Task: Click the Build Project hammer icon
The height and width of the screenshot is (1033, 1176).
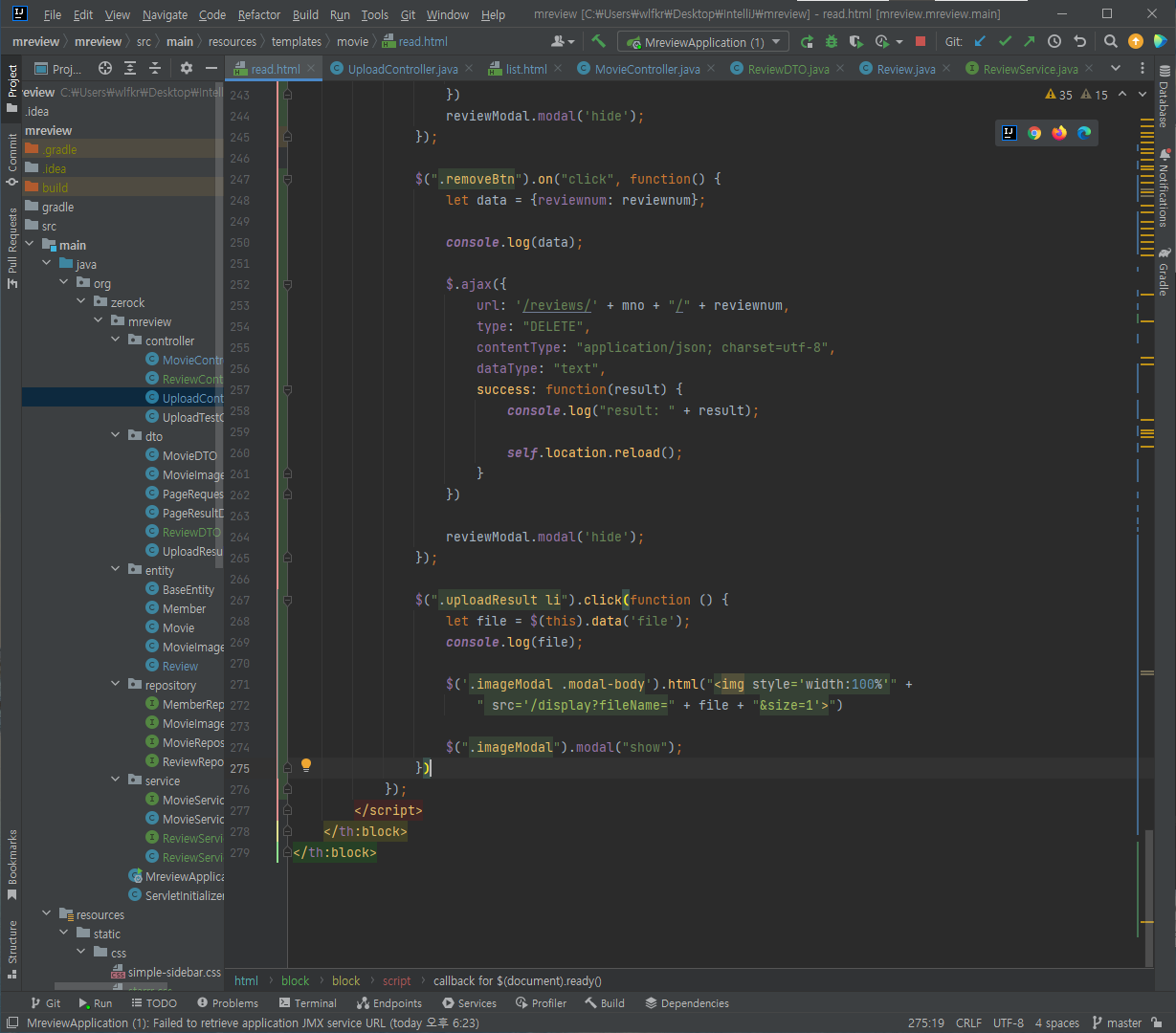Action: (598, 41)
